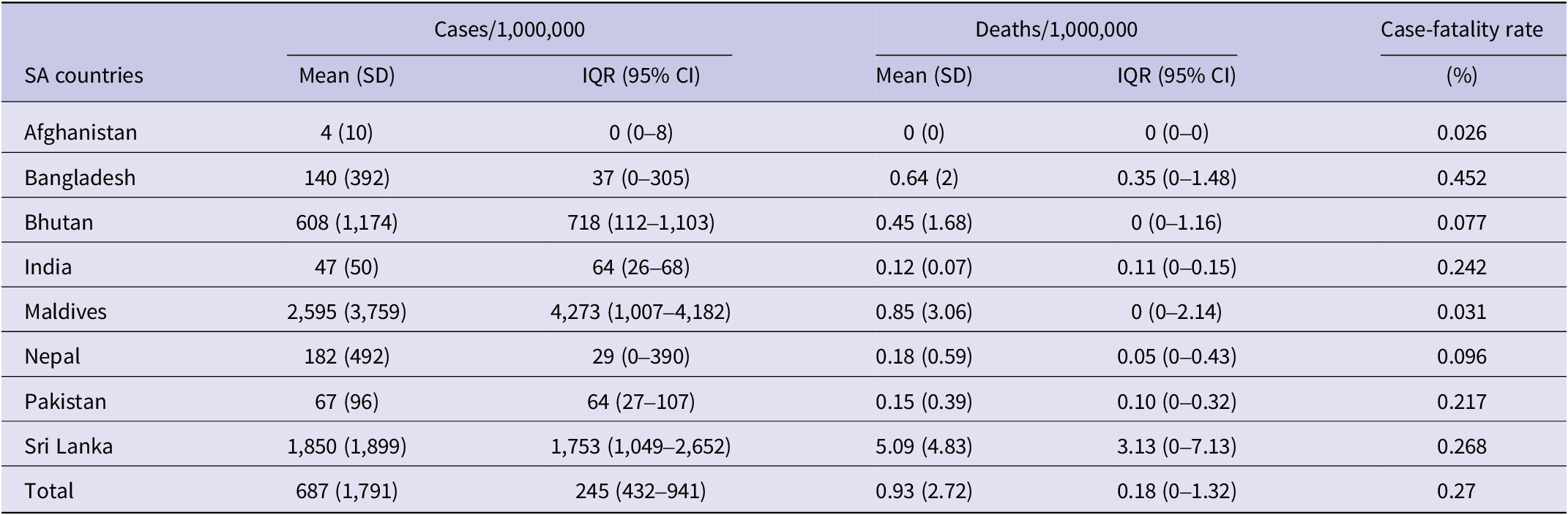Click the Nepal country cell
This screenshot has height=515, width=1568.
(52, 356)
